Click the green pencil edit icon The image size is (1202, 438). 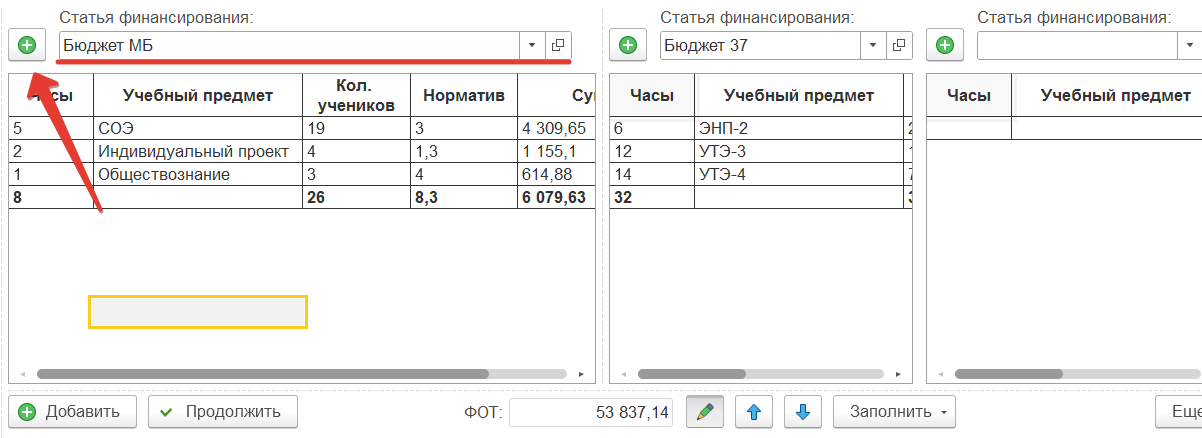tap(705, 411)
